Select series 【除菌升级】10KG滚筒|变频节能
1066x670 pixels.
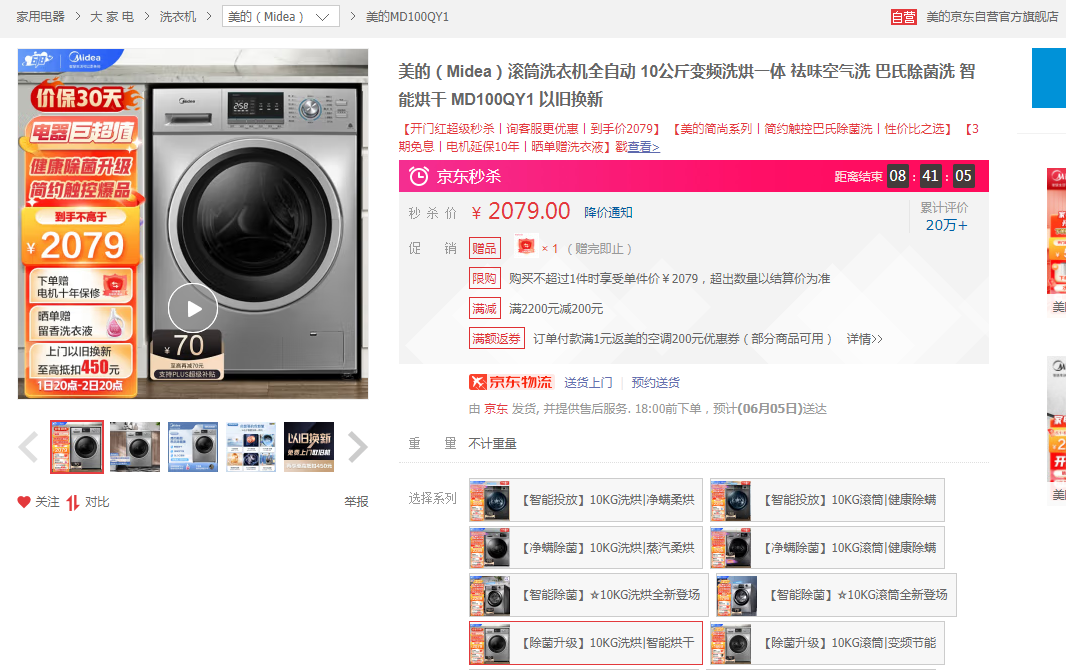coord(827,643)
